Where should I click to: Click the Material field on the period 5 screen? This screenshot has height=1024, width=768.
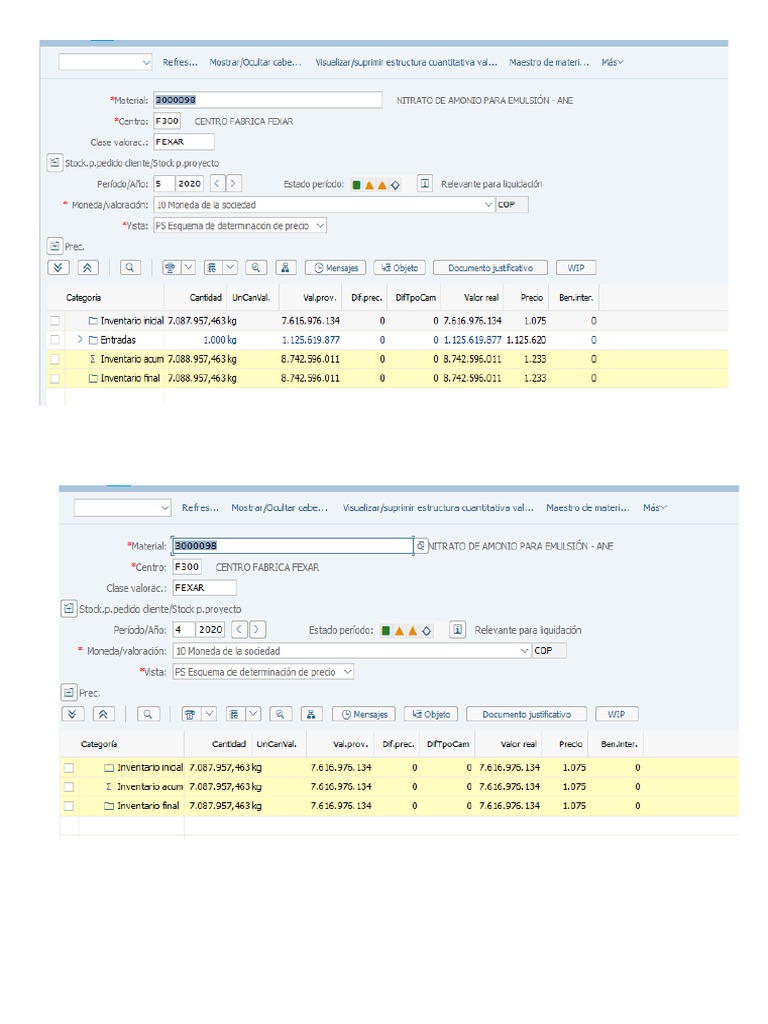point(266,100)
